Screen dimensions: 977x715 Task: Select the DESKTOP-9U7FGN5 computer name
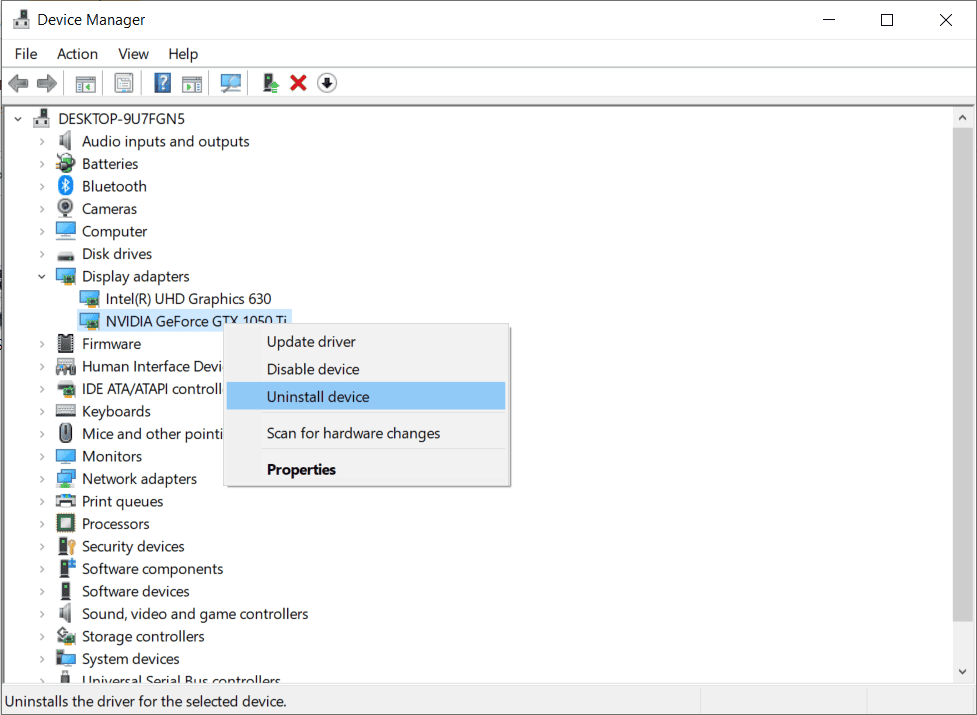(x=122, y=118)
